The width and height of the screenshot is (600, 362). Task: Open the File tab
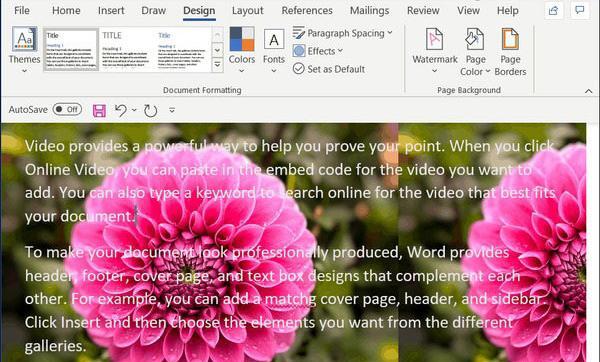(x=21, y=10)
